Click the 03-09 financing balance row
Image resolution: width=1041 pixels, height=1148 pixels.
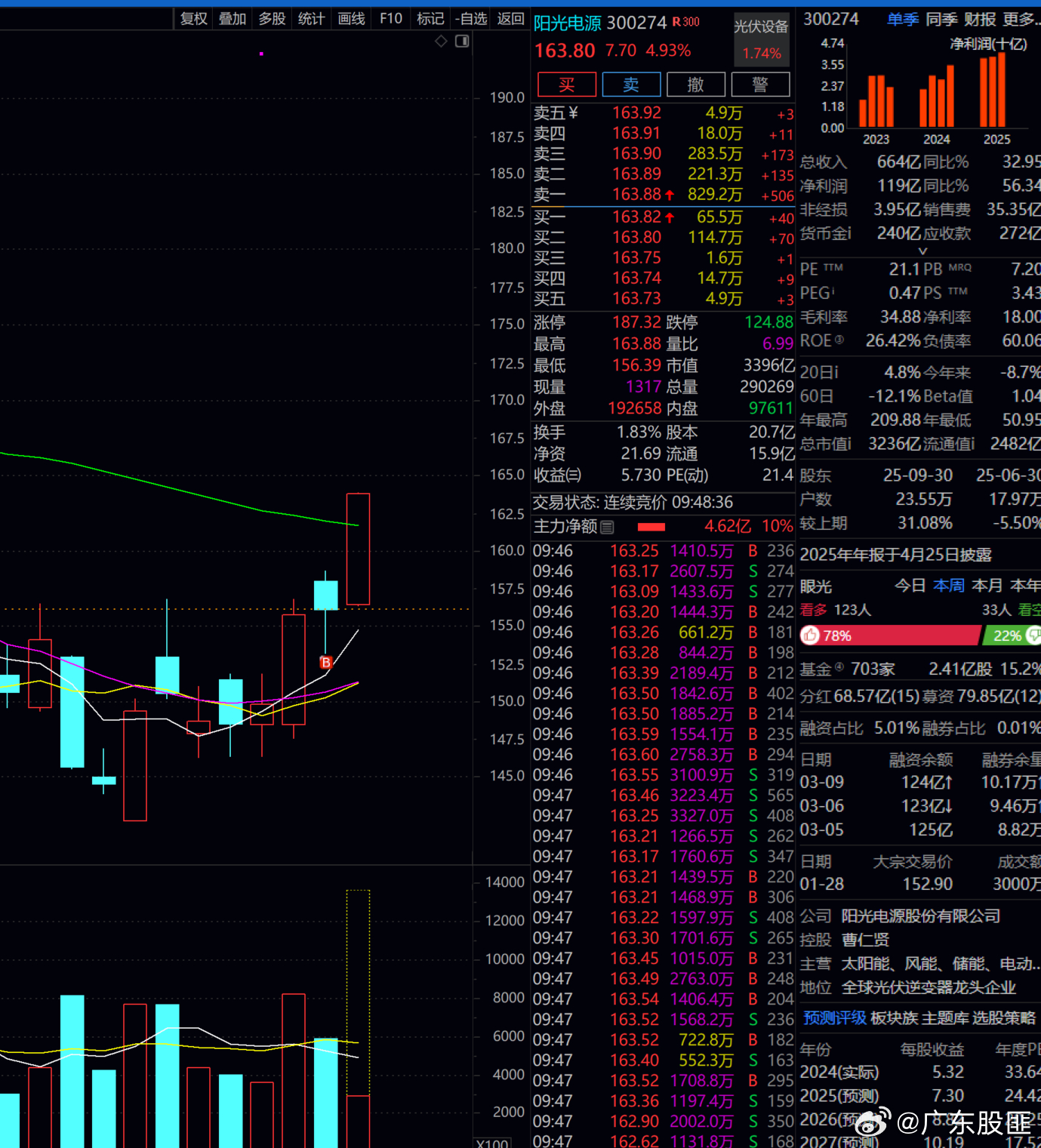(x=920, y=782)
